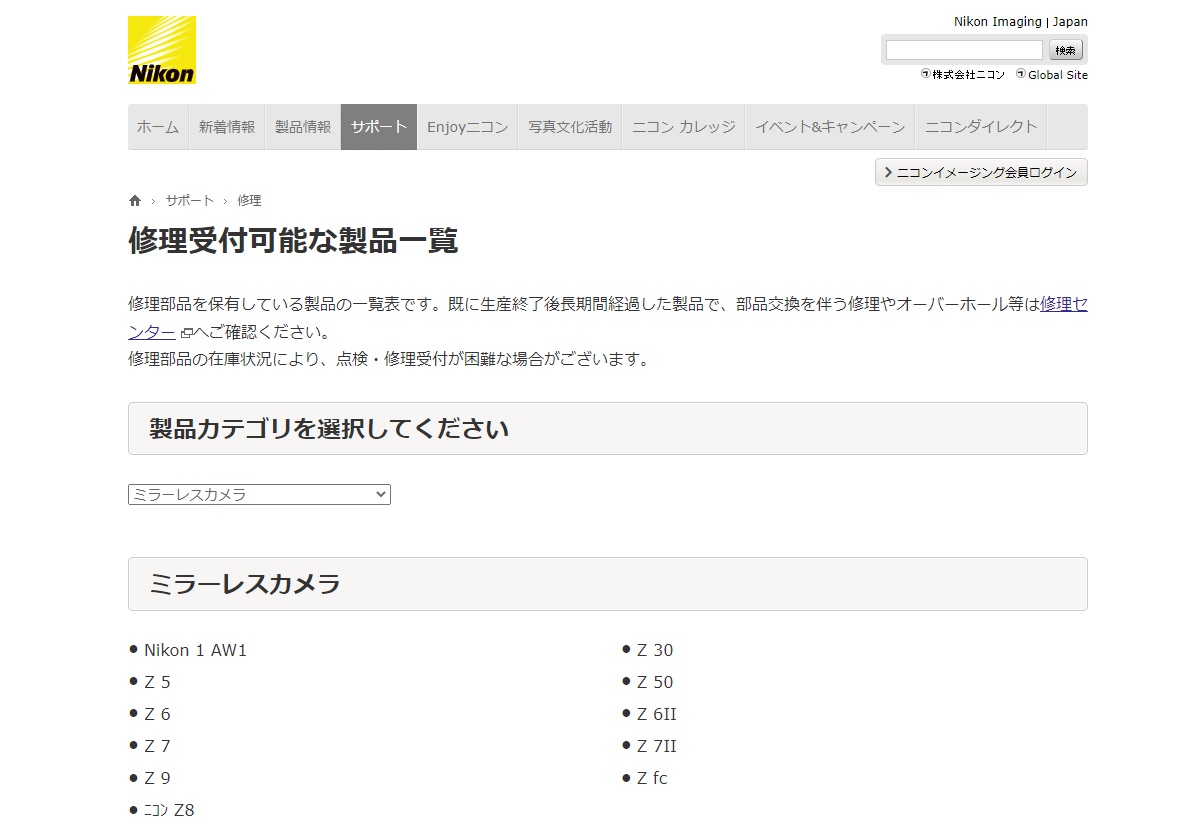The image size is (1182, 840).
Task: Click the Z 30 list item
Action: tap(655, 650)
